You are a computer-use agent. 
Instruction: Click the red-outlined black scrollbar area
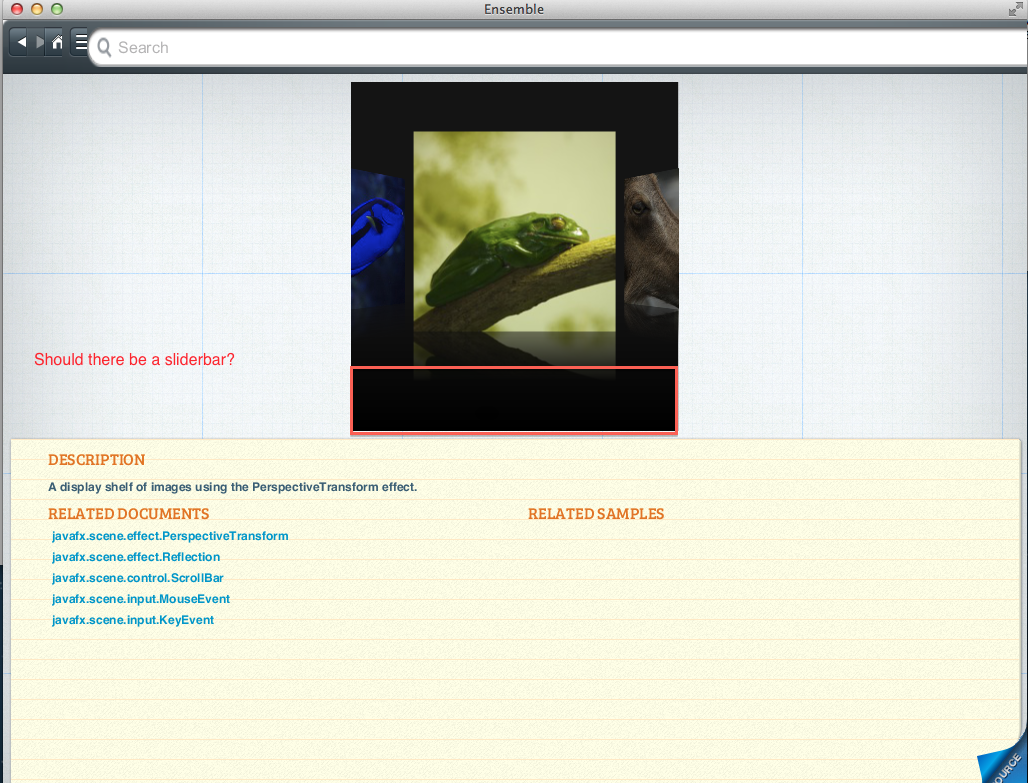(513, 400)
